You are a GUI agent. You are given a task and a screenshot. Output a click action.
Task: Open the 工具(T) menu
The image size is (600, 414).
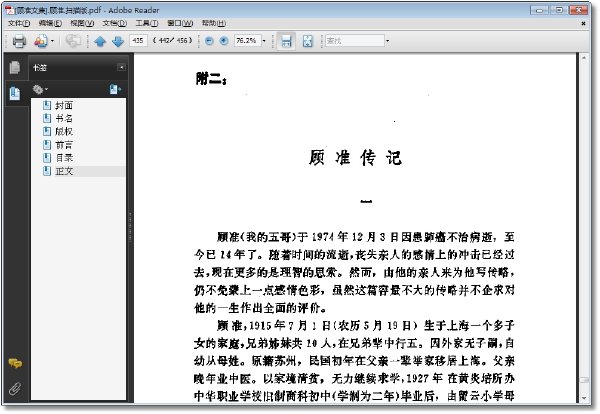pyautogui.click(x=147, y=23)
